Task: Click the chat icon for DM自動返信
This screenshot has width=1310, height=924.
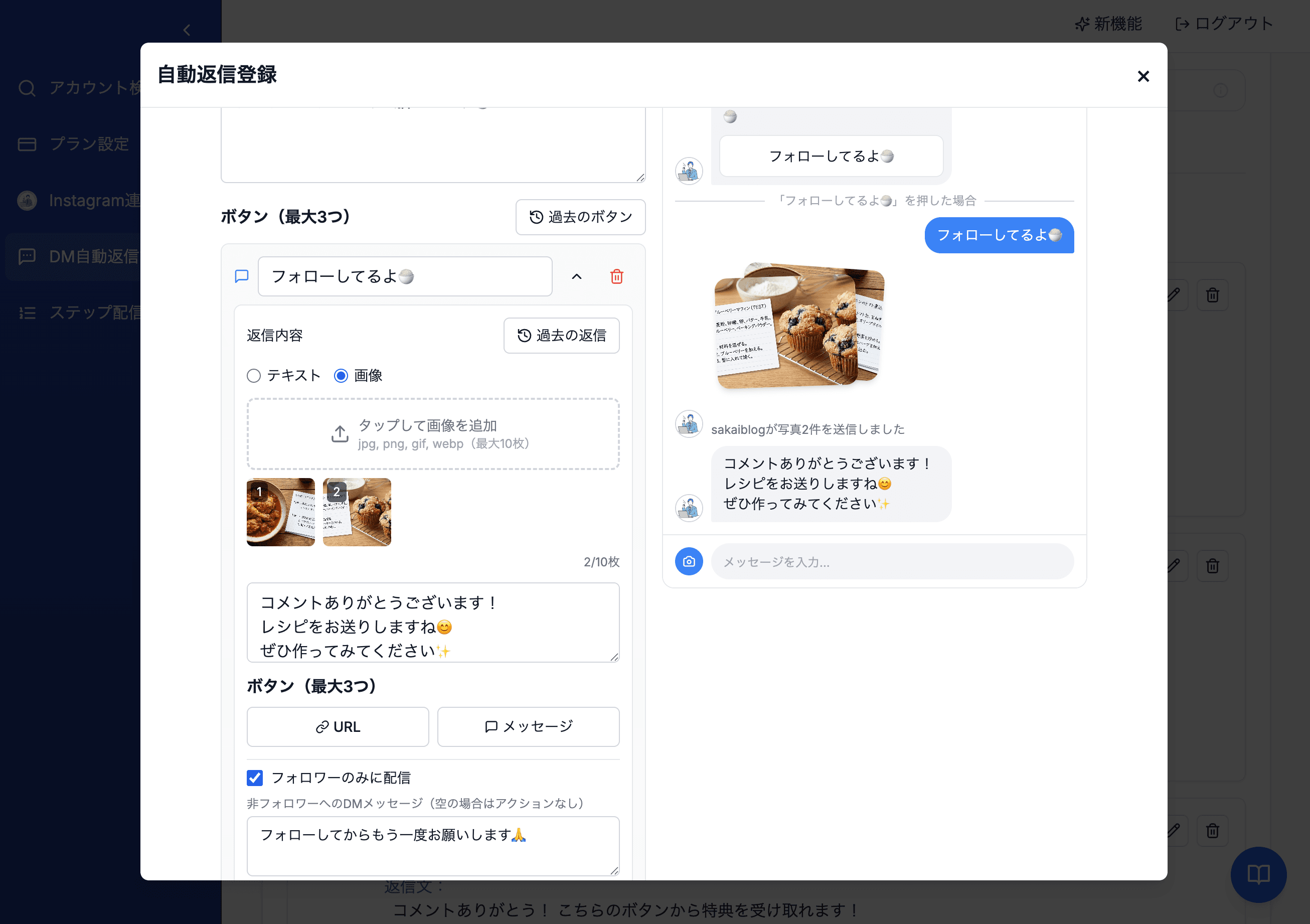Action: click(27, 257)
